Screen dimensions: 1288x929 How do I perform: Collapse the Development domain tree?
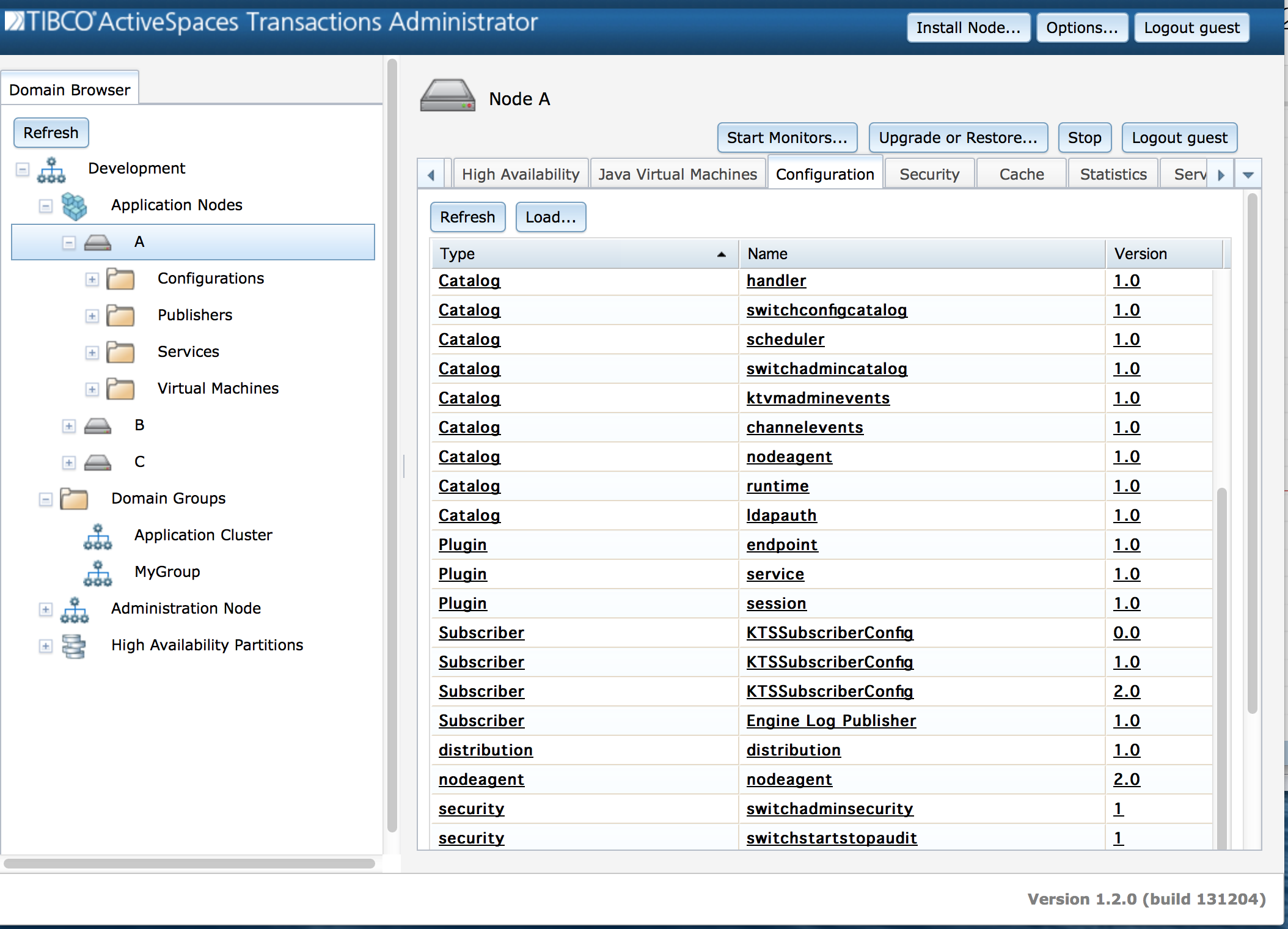tap(23, 169)
